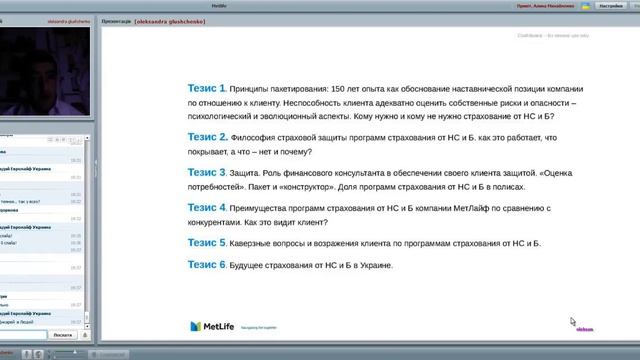Click the Тезис 4 heading on slide
640x360 pixels.
click(x=207, y=207)
